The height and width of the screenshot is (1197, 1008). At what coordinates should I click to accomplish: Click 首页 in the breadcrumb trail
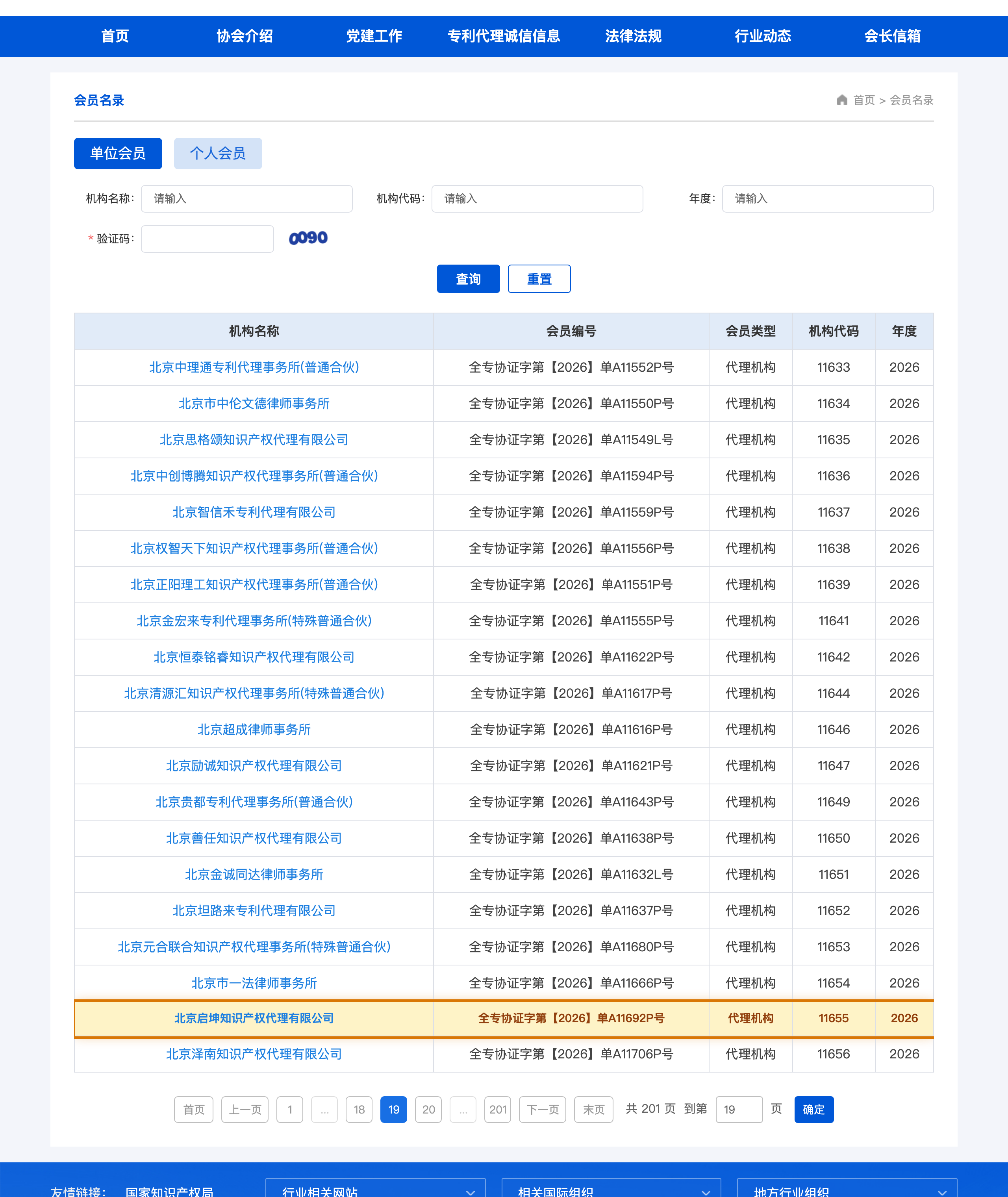click(864, 100)
